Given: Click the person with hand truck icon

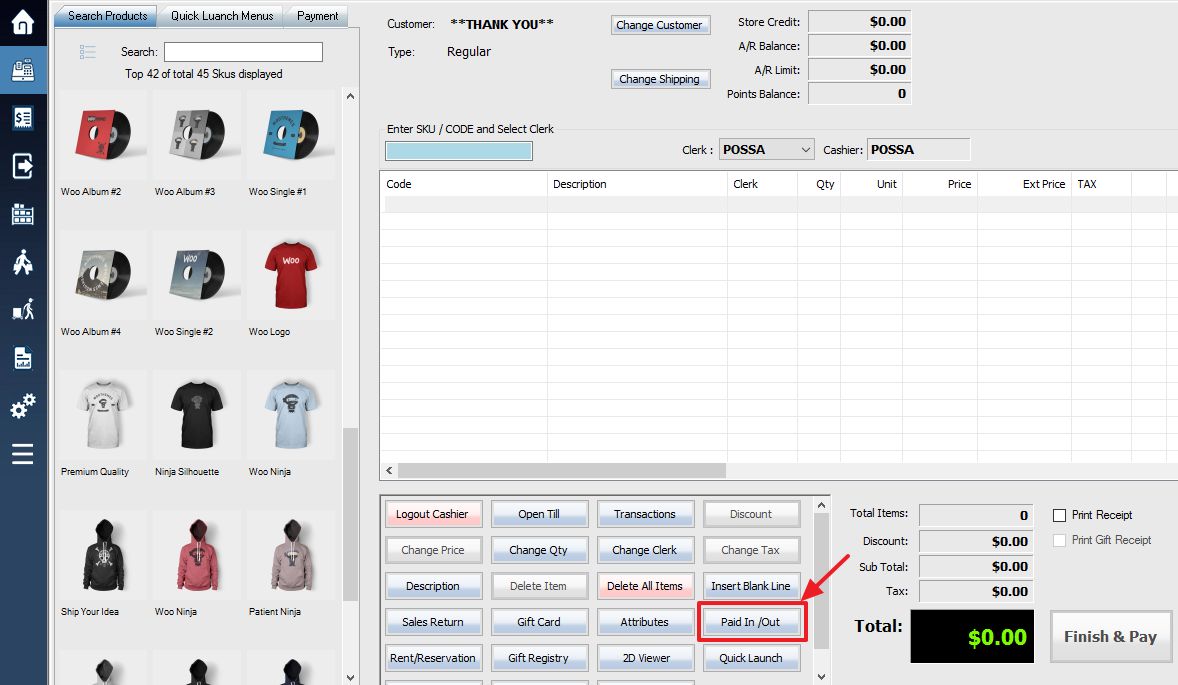Looking at the screenshot, I should (23, 309).
